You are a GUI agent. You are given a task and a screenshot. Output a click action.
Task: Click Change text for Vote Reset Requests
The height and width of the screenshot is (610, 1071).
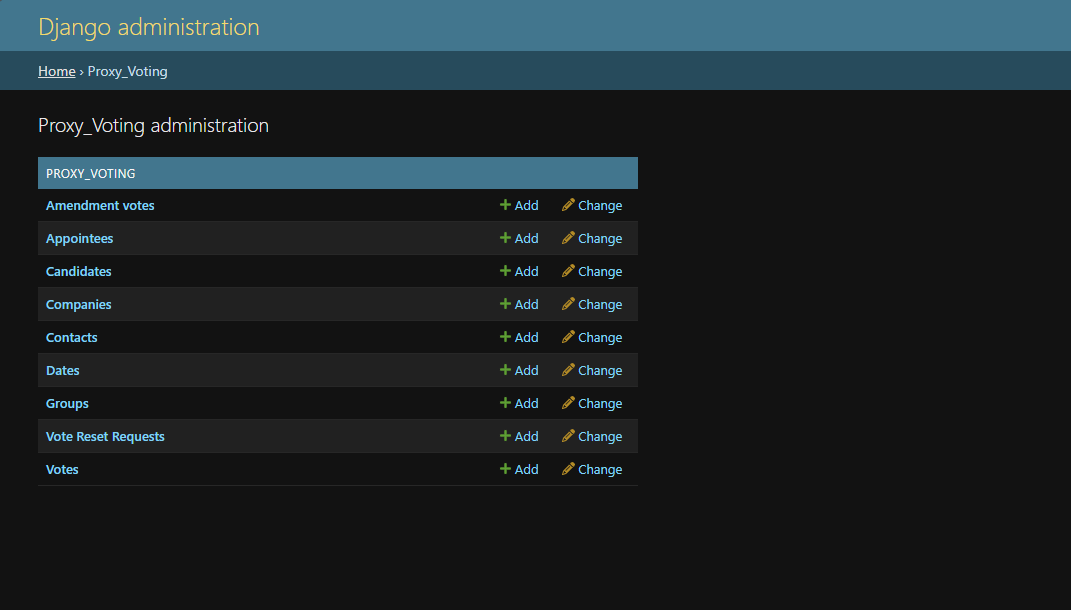tap(600, 436)
